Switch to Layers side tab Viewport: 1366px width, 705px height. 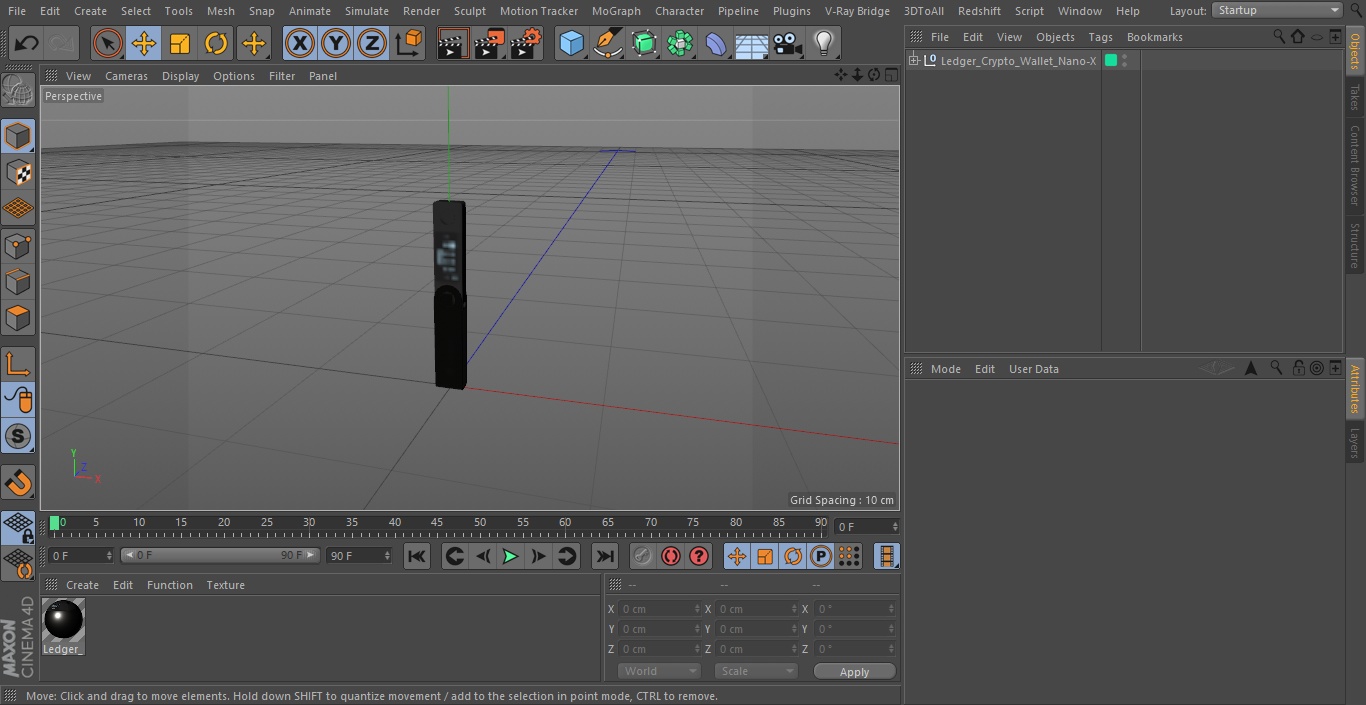(x=1355, y=442)
